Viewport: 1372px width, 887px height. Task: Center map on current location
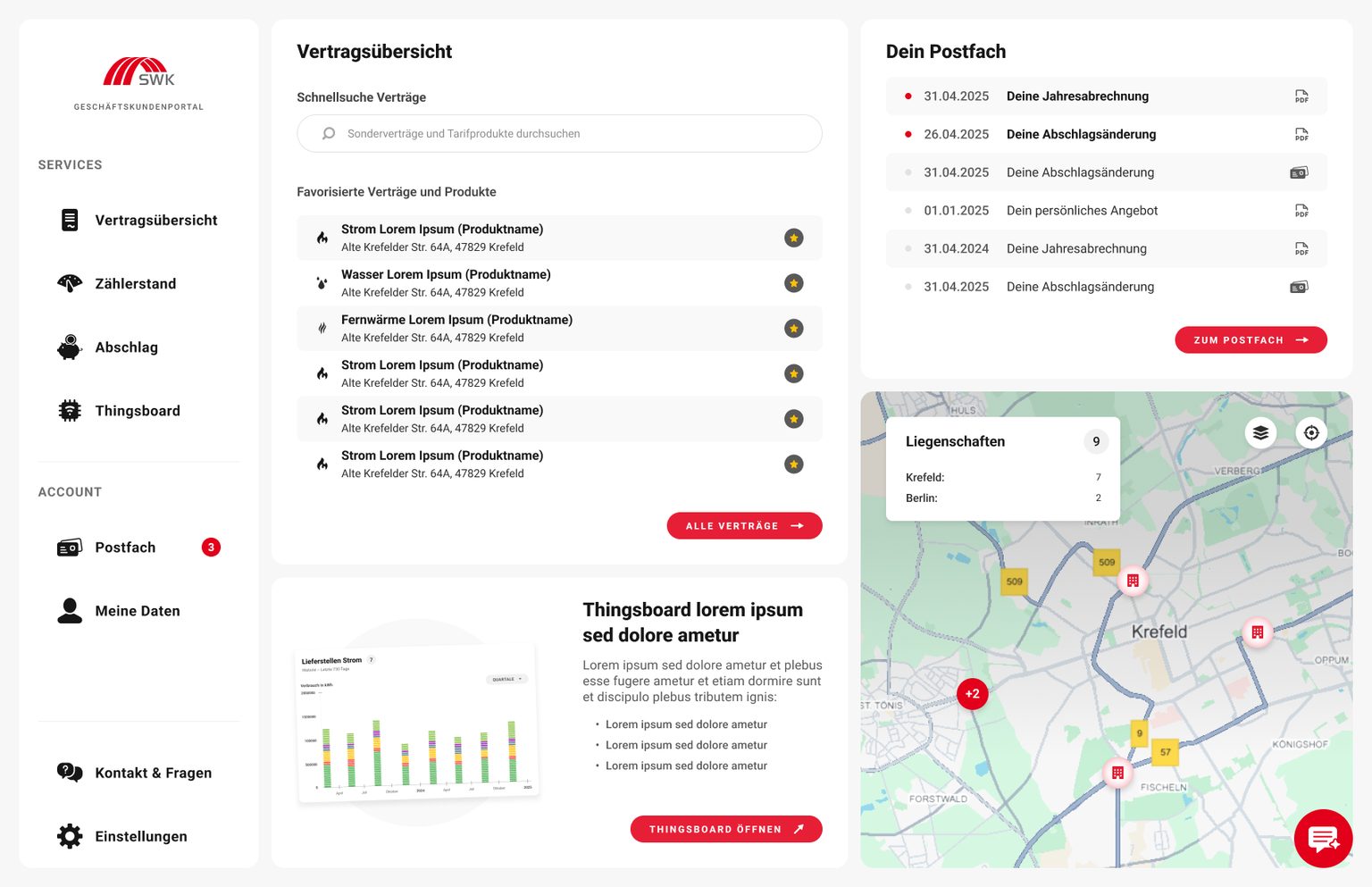tap(1311, 433)
